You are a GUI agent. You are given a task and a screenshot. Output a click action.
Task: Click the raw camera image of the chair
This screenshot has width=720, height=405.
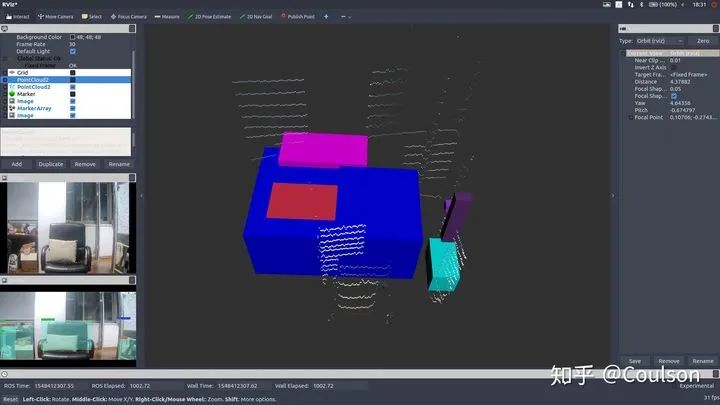tap(68, 228)
